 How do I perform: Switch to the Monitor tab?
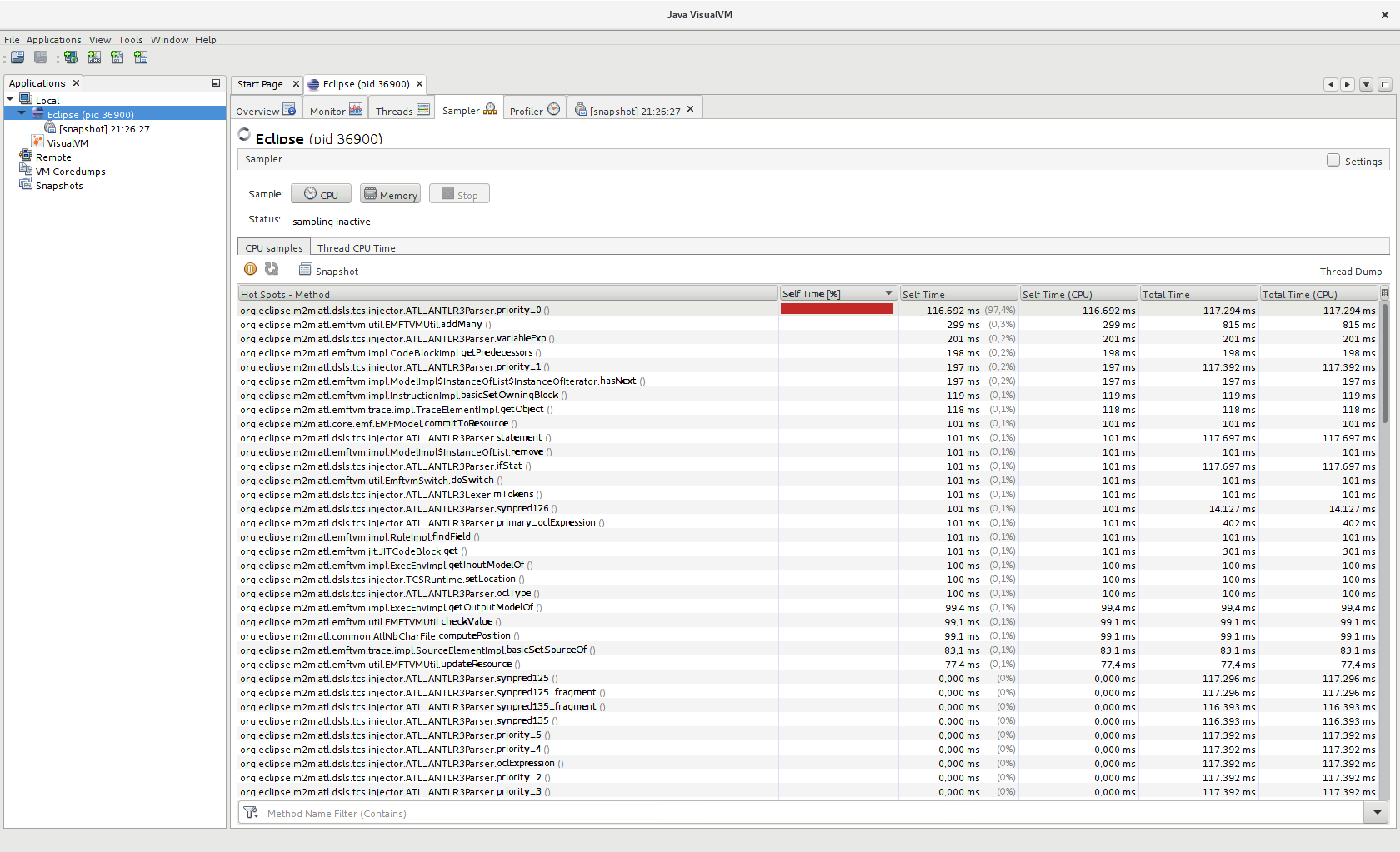point(336,110)
